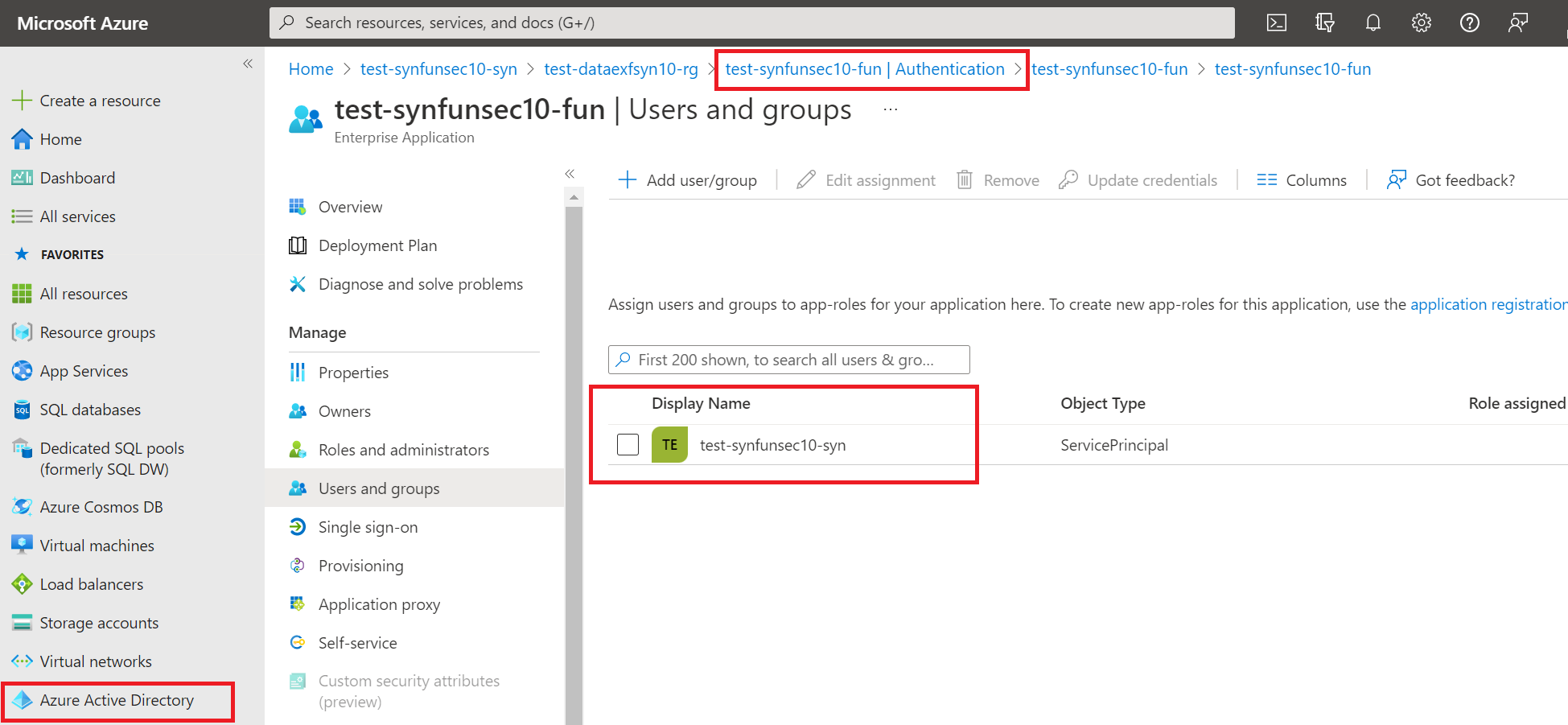This screenshot has width=1568, height=725.
Task: Focus the users and groups search field
Action: tap(788, 360)
